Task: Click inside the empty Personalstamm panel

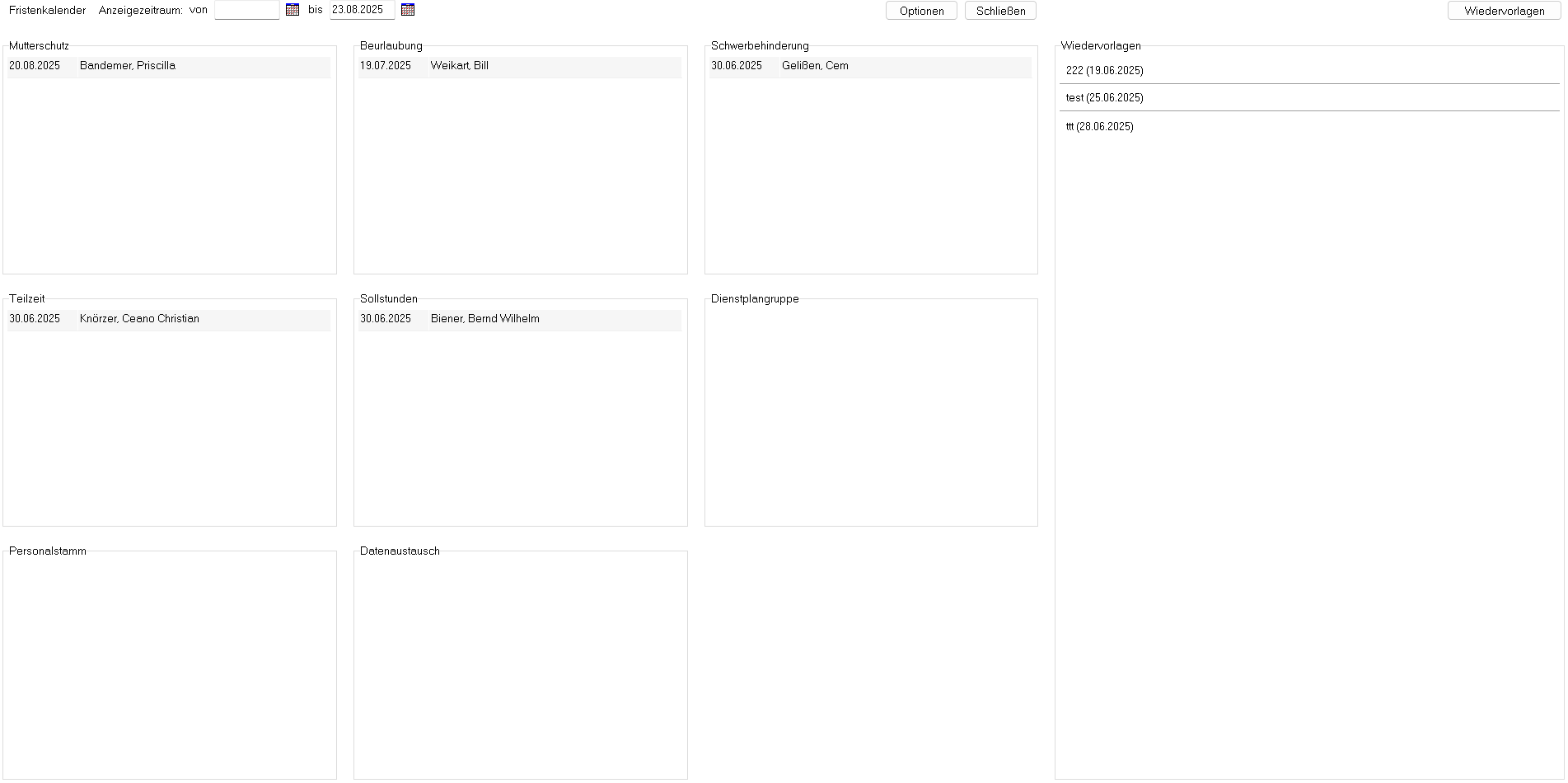Action: pyautogui.click(x=170, y=664)
